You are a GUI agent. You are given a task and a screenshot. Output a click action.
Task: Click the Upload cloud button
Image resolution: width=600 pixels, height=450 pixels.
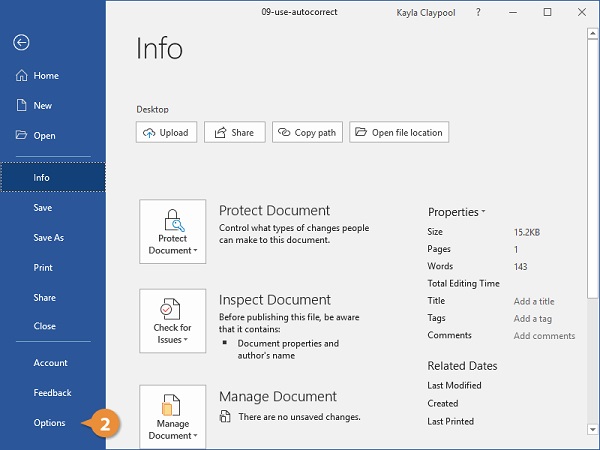[166, 132]
